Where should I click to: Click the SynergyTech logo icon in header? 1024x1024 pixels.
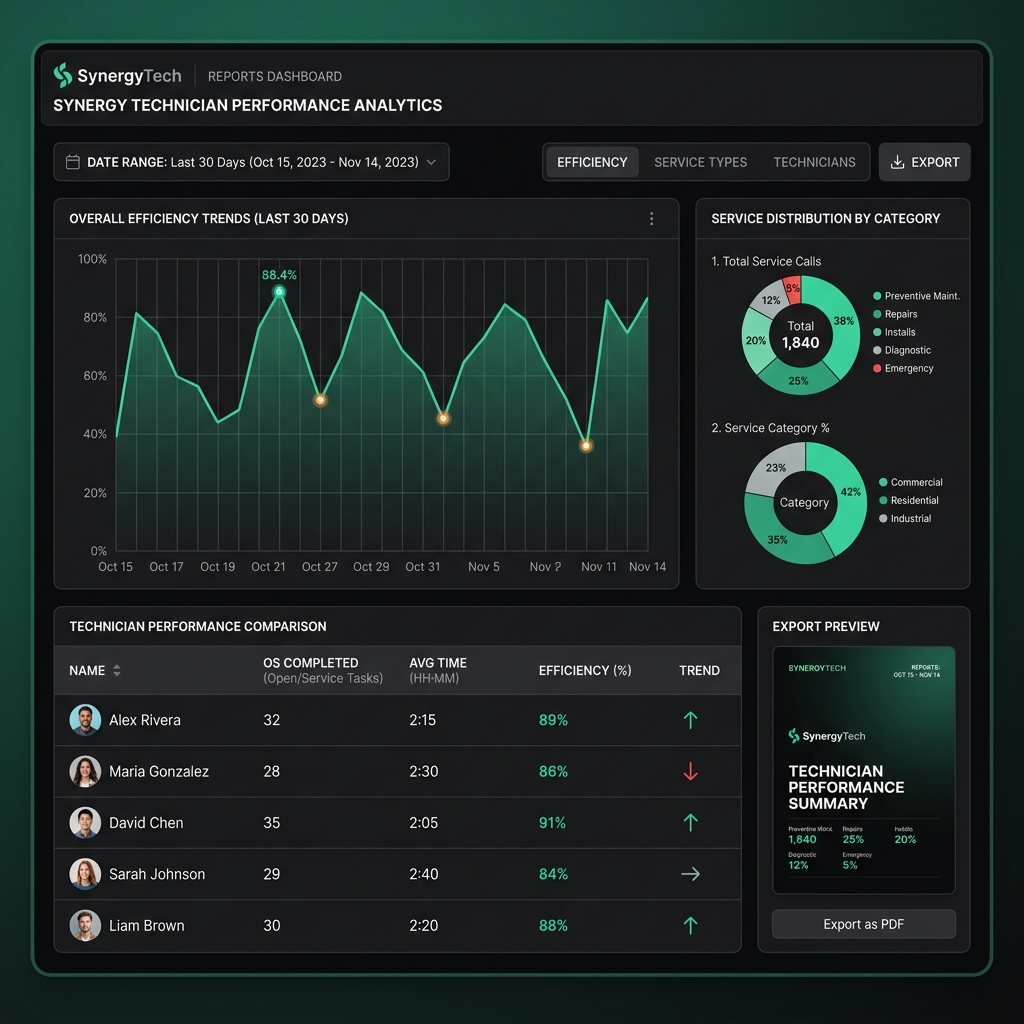63,75
